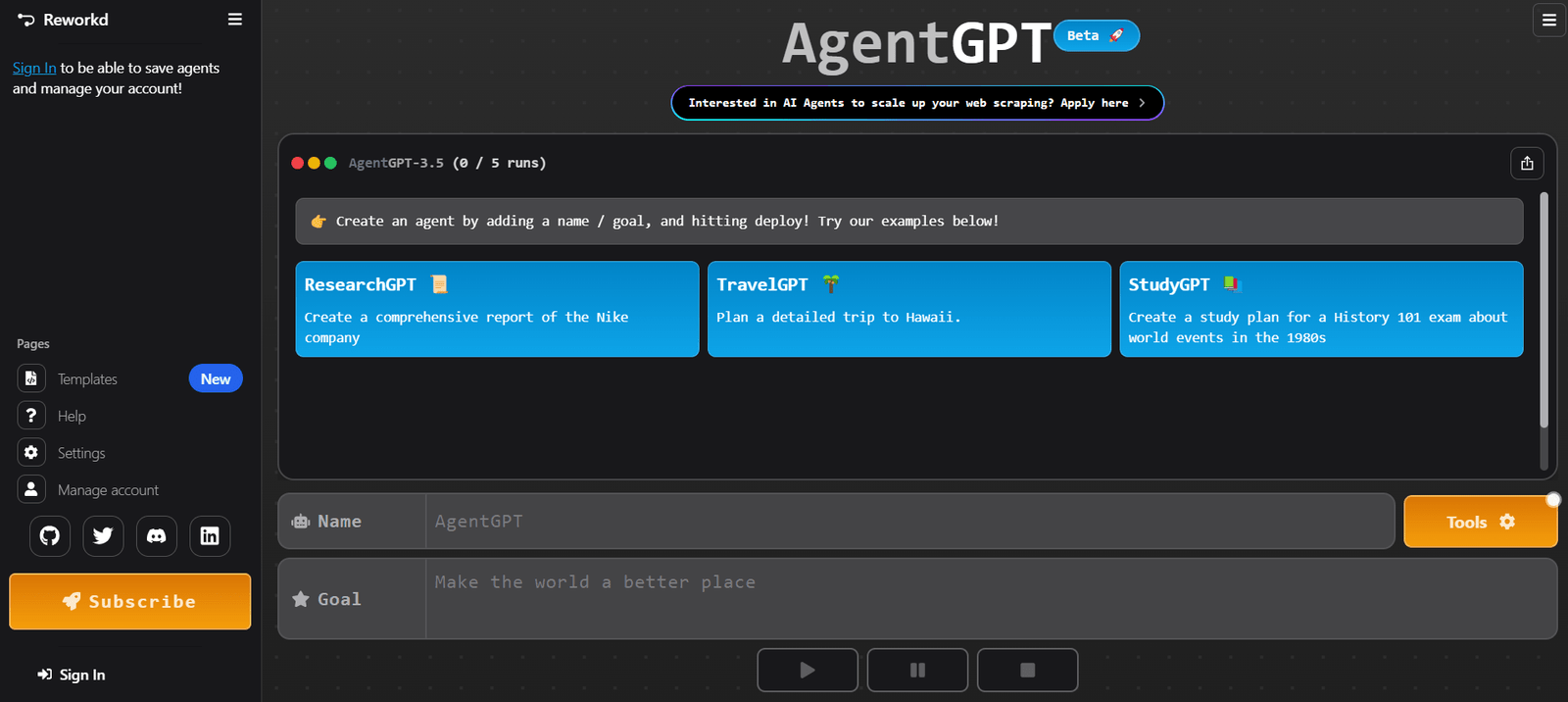
Task: Click the orange Subscribe button
Action: pos(130,602)
